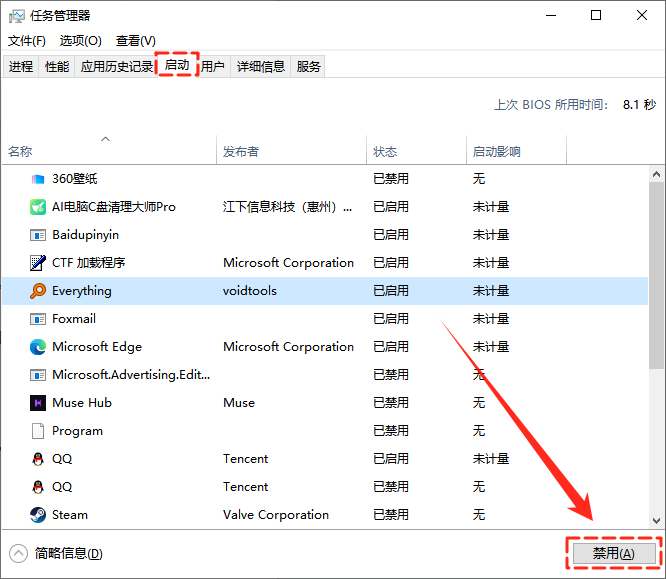Viewport: 666px width, 579px height.
Task: Switch to the 进程 tab
Action: coord(21,66)
